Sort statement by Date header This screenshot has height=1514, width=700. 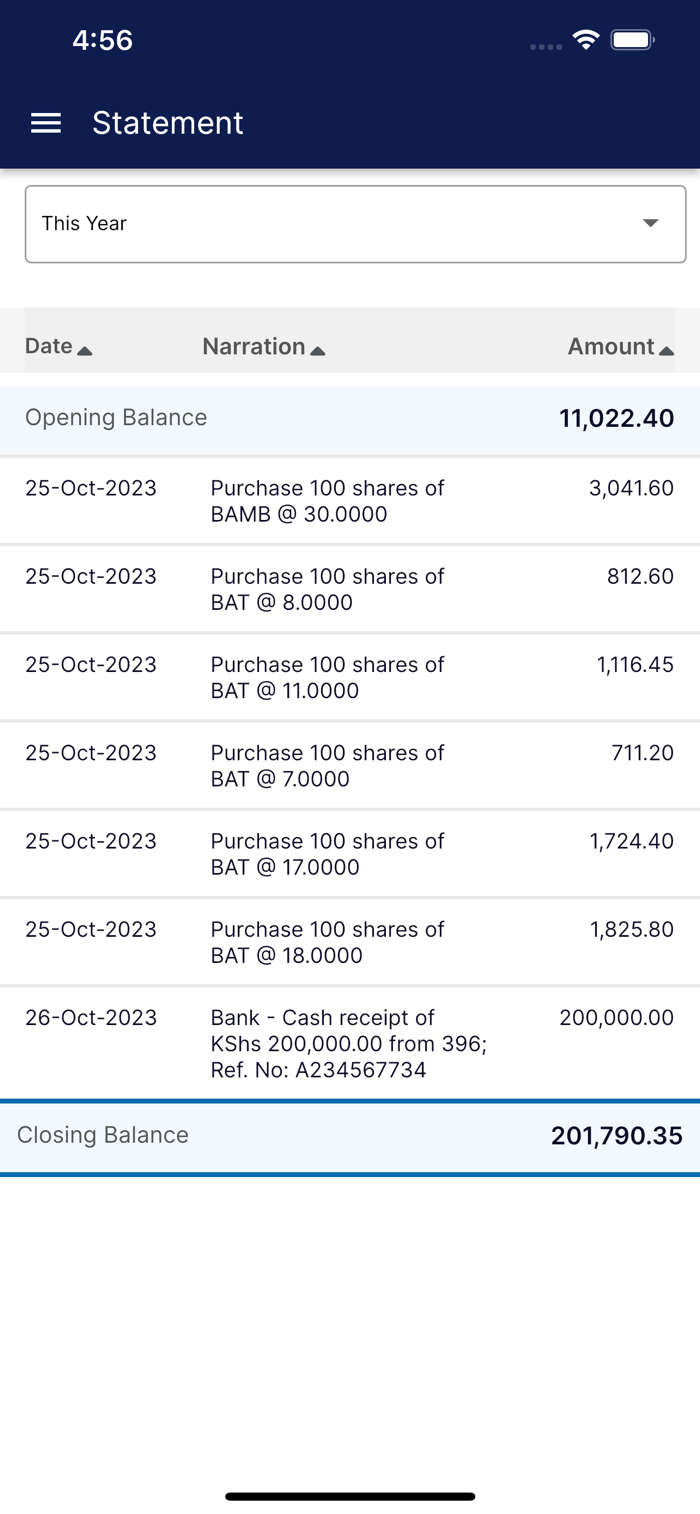click(x=49, y=346)
